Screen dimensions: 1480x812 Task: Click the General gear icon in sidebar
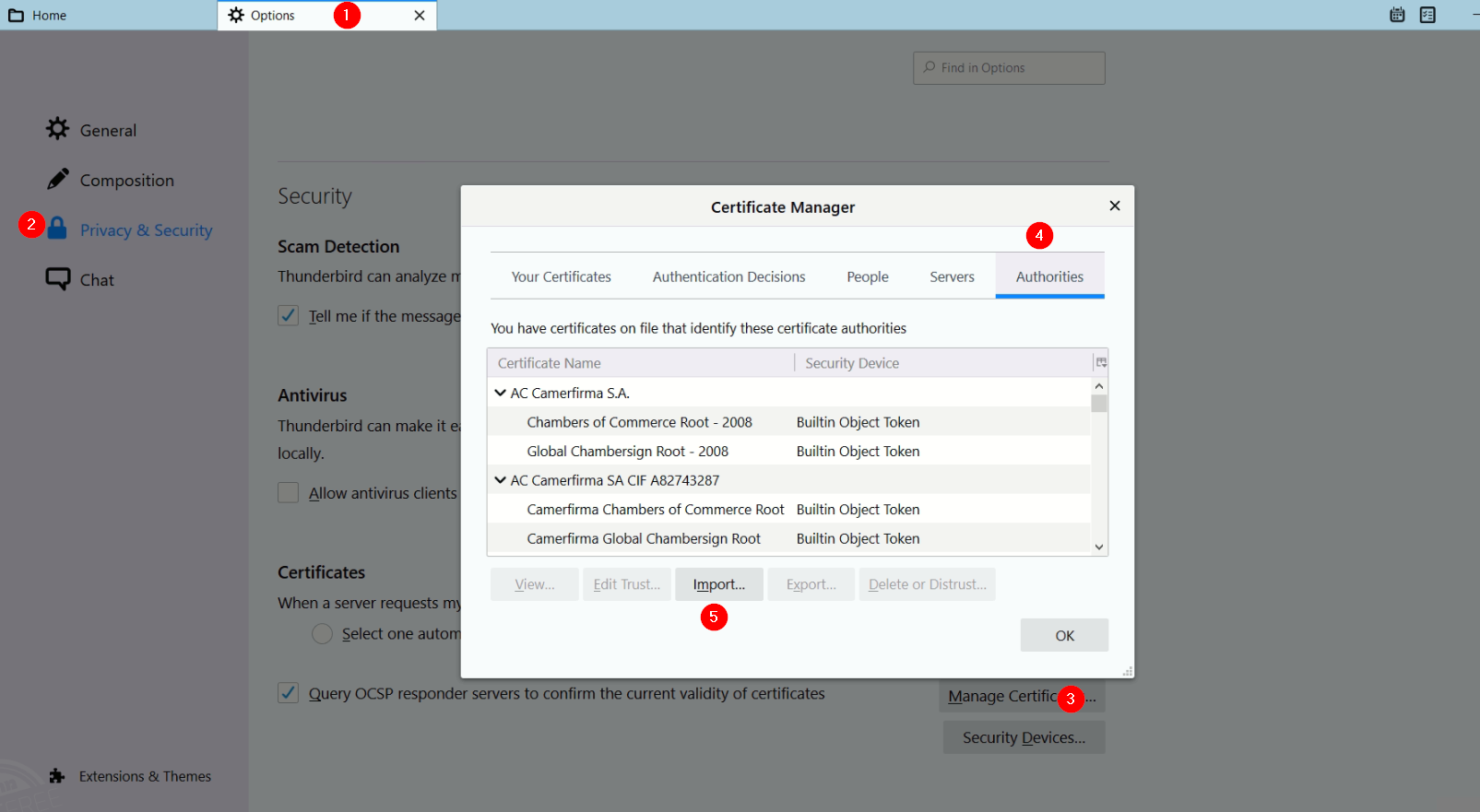pos(57,129)
